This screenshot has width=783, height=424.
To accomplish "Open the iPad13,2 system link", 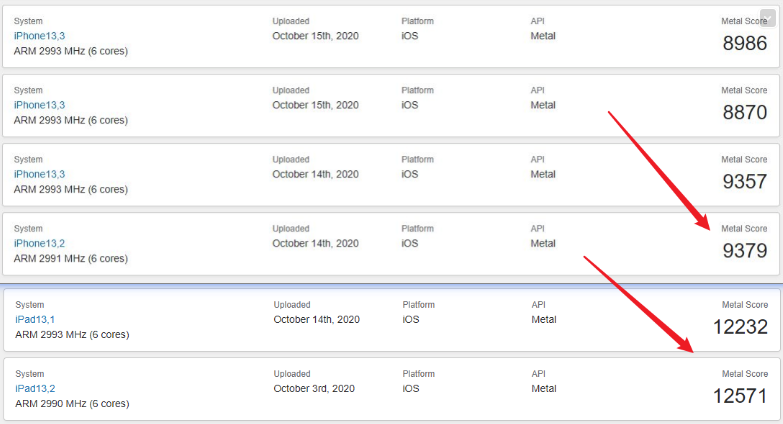I will (x=35, y=389).
